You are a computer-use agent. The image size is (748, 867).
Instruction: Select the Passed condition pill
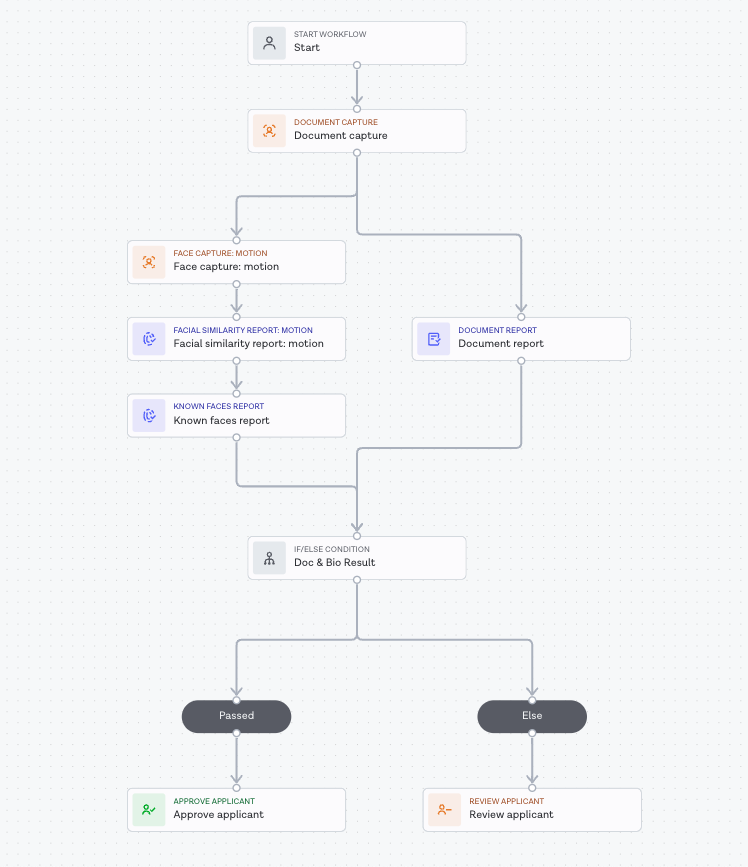[236, 716]
